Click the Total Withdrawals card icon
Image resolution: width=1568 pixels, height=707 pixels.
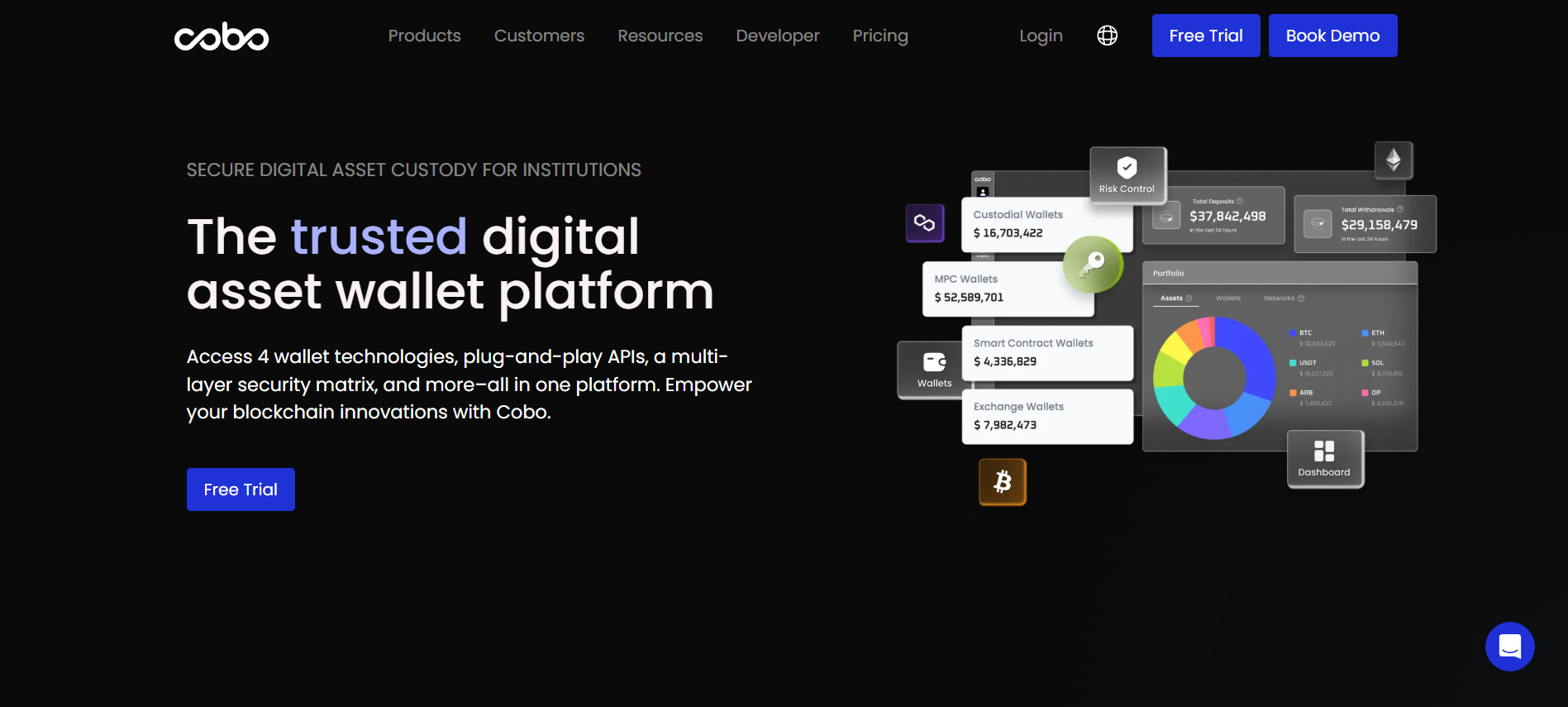pos(1318,224)
